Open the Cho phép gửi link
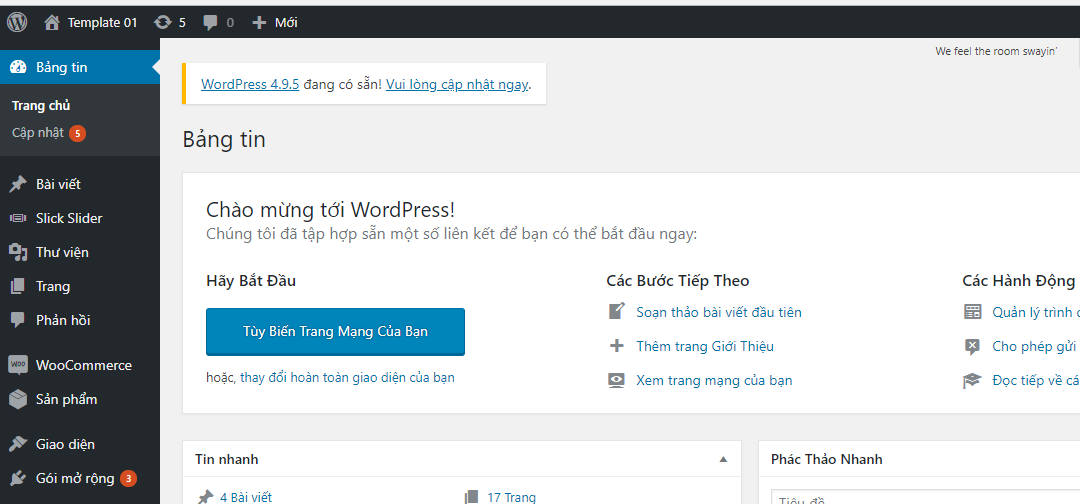 click(1036, 346)
